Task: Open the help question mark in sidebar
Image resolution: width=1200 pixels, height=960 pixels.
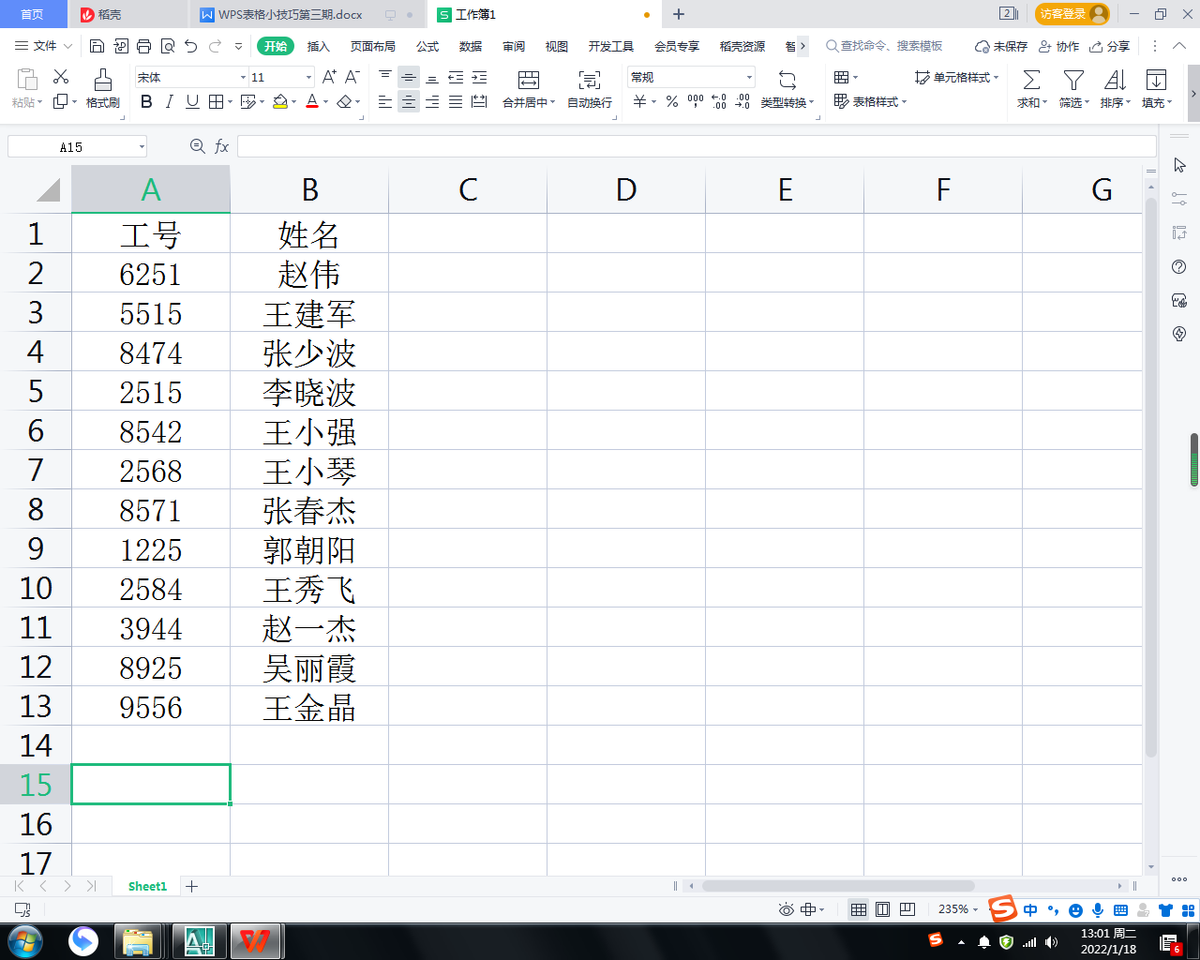Action: (x=1179, y=266)
